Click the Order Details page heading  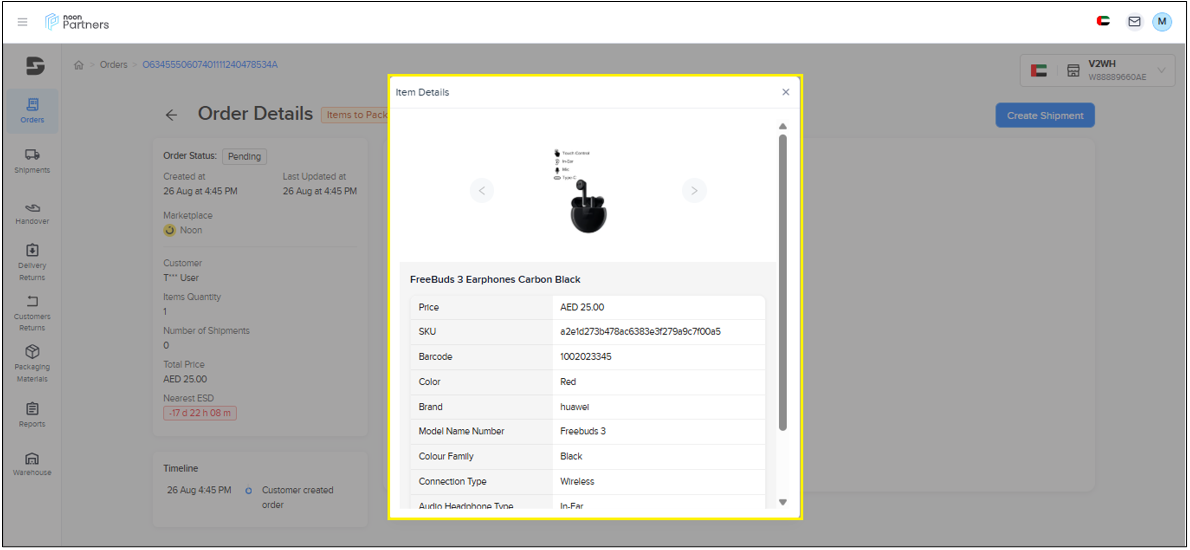(255, 114)
